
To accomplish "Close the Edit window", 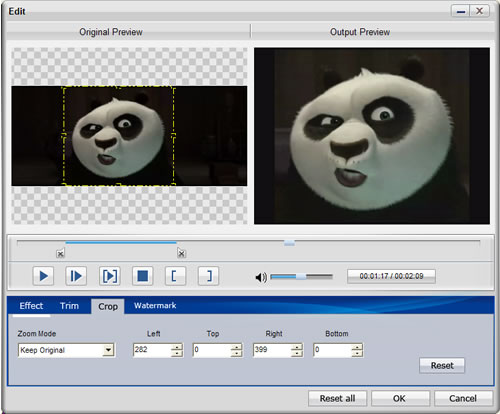I will point(480,11).
